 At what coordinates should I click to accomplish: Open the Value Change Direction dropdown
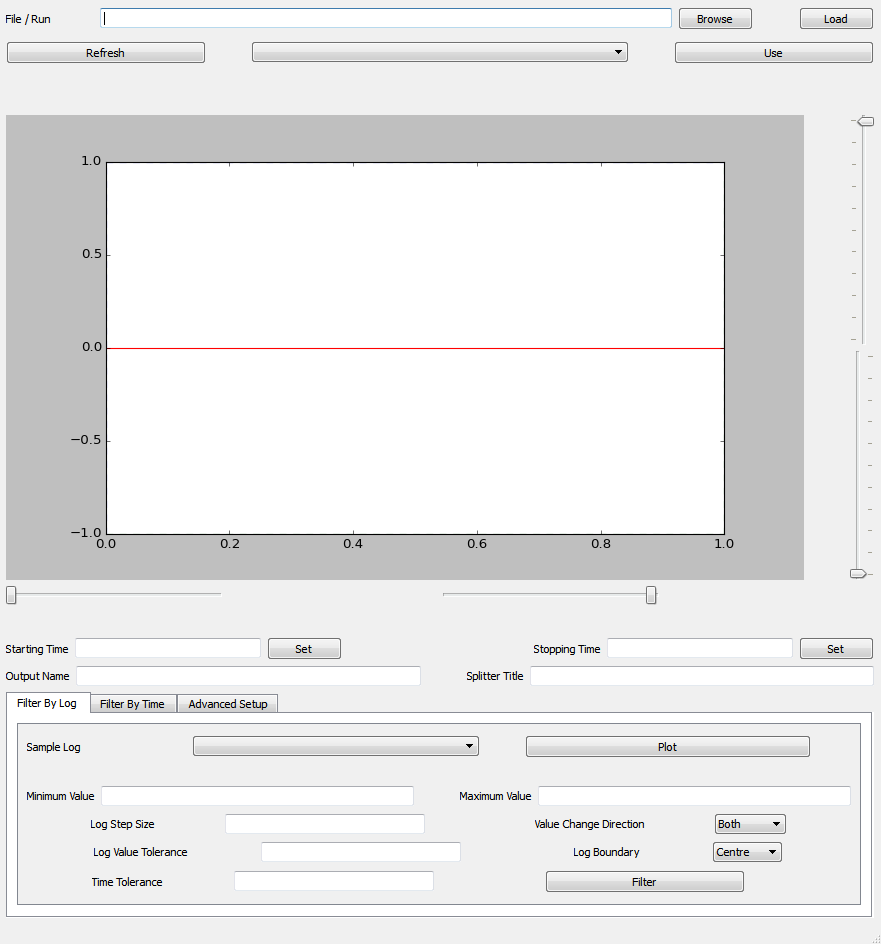pyautogui.click(x=750, y=824)
